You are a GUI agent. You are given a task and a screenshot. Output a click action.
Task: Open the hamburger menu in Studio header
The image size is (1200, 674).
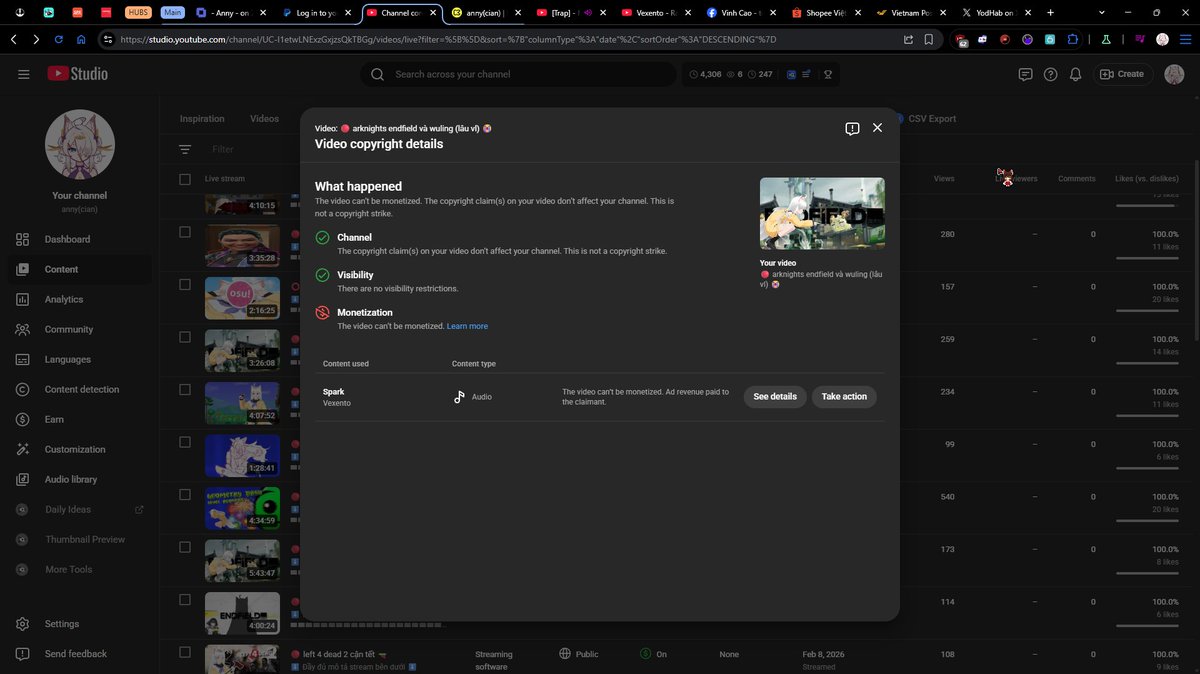click(x=23, y=74)
